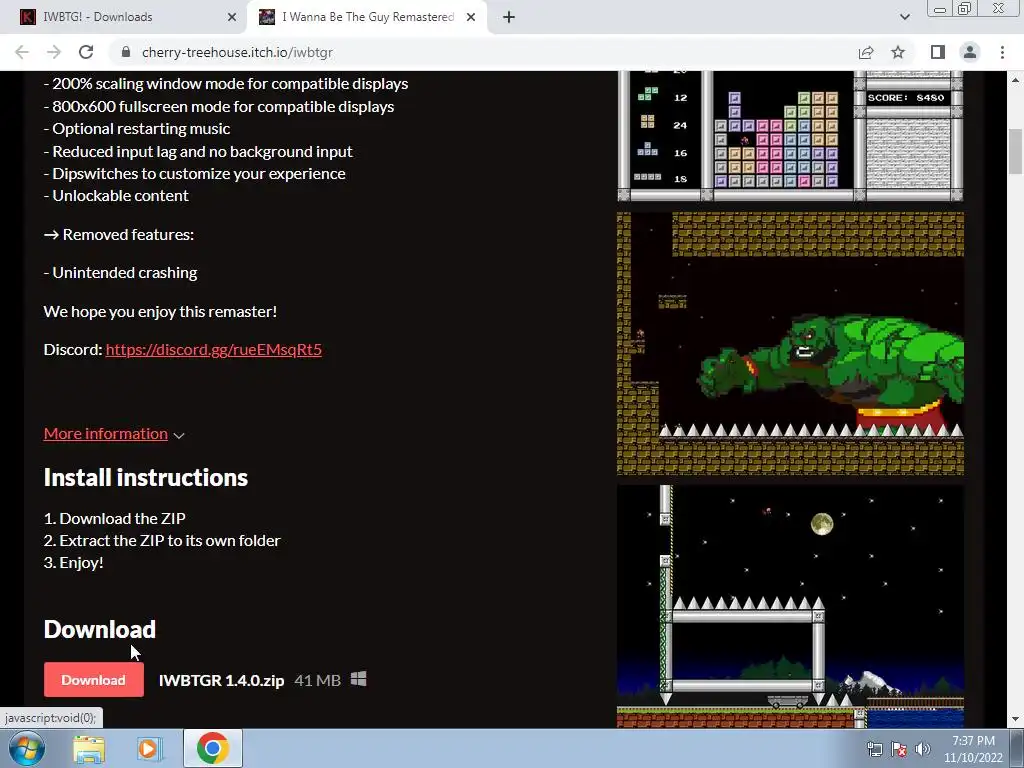Switch to IWBTG! - Downloads tab
This screenshot has width=1024, height=768.
click(x=123, y=17)
